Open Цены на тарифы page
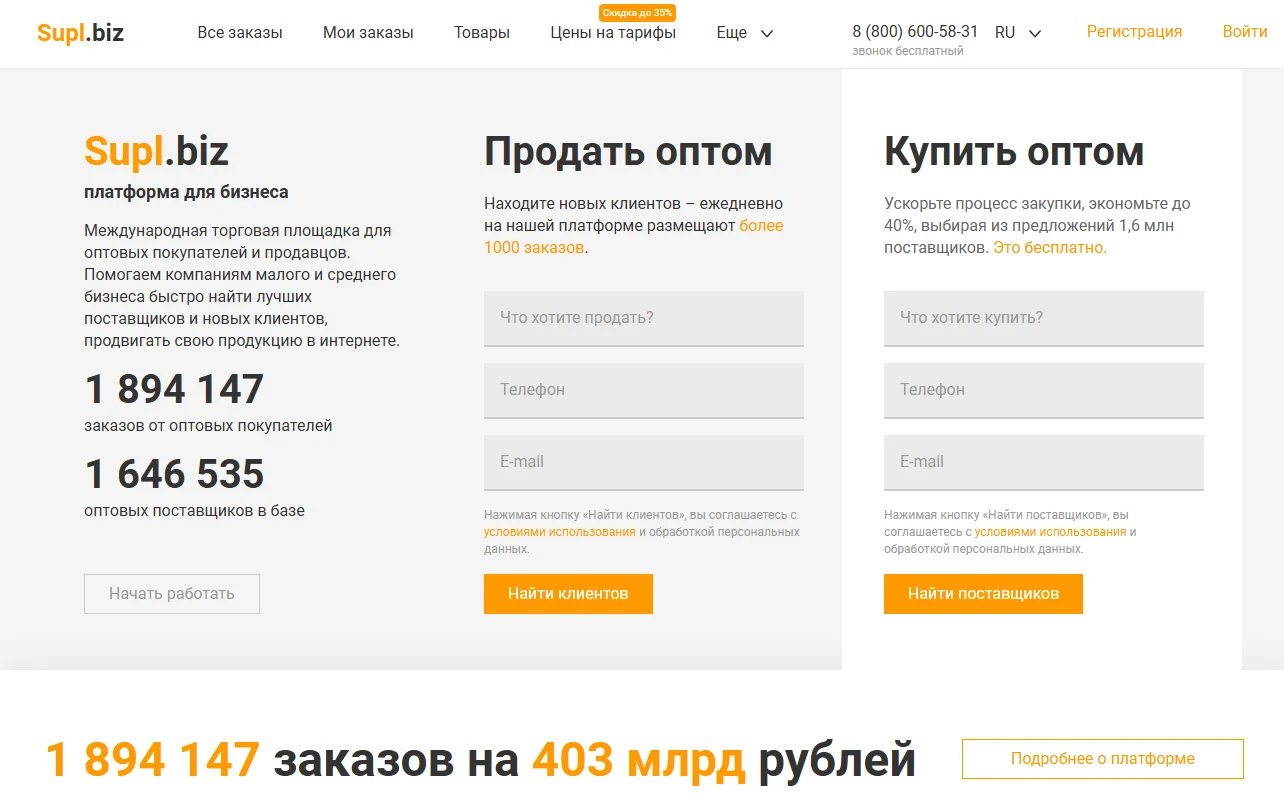This screenshot has height=793, width=1284. coord(613,33)
